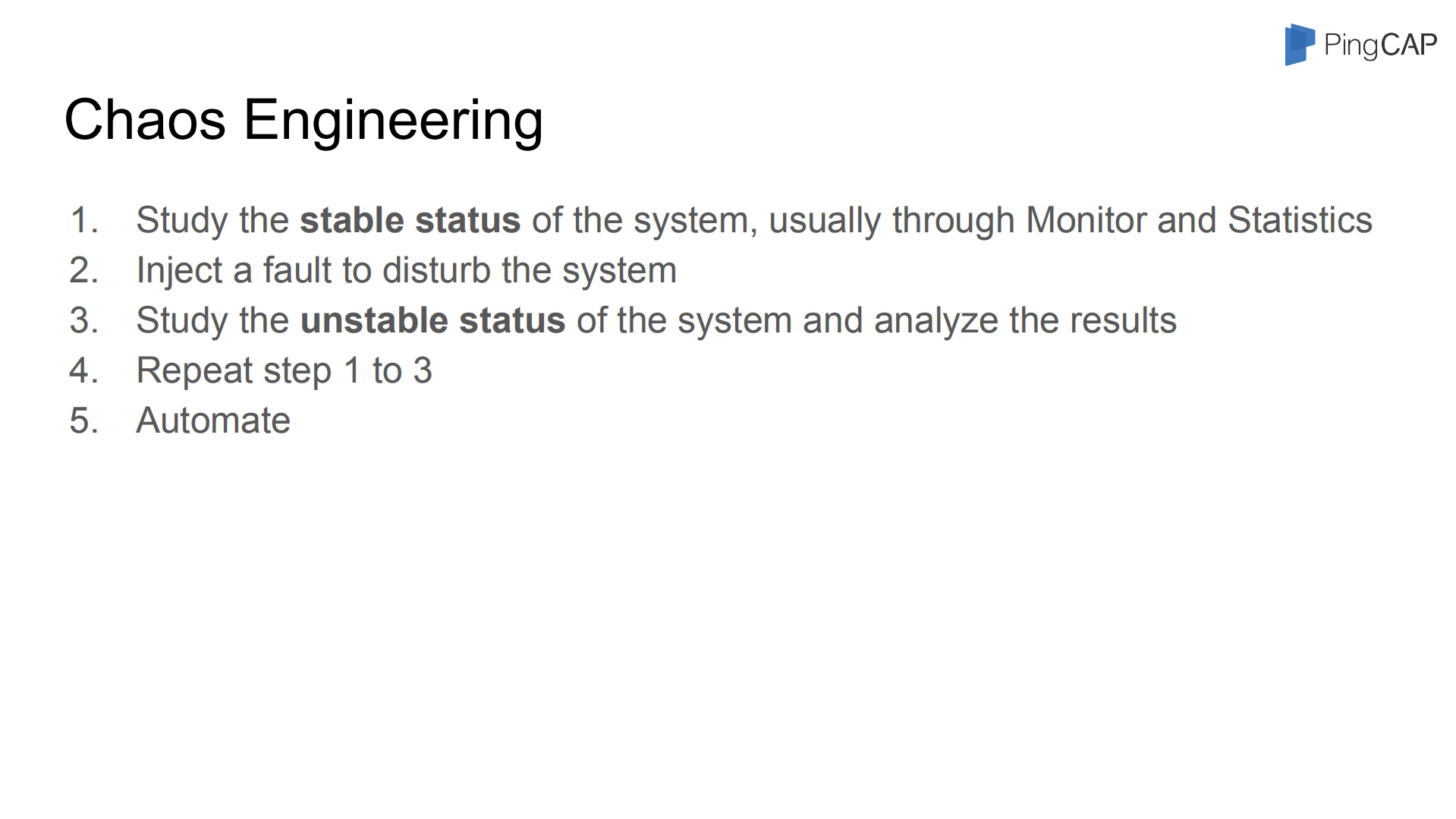Click list number 2 marker

[83, 270]
